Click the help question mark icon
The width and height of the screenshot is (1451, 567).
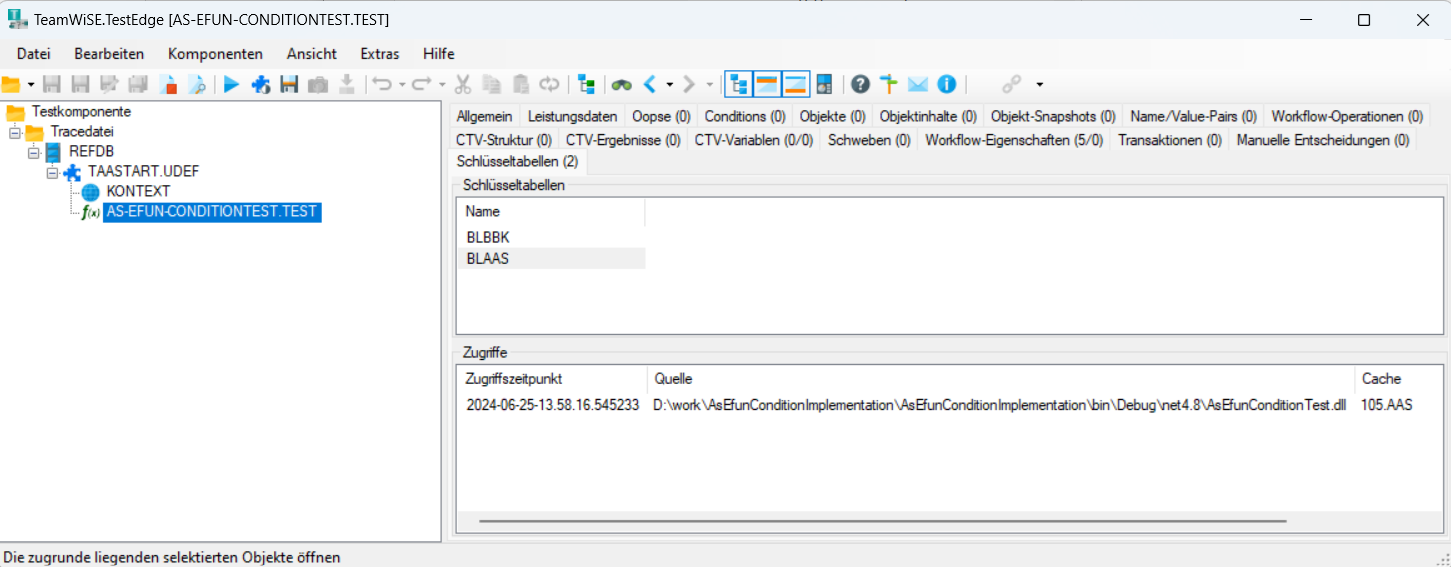click(860, 85)
